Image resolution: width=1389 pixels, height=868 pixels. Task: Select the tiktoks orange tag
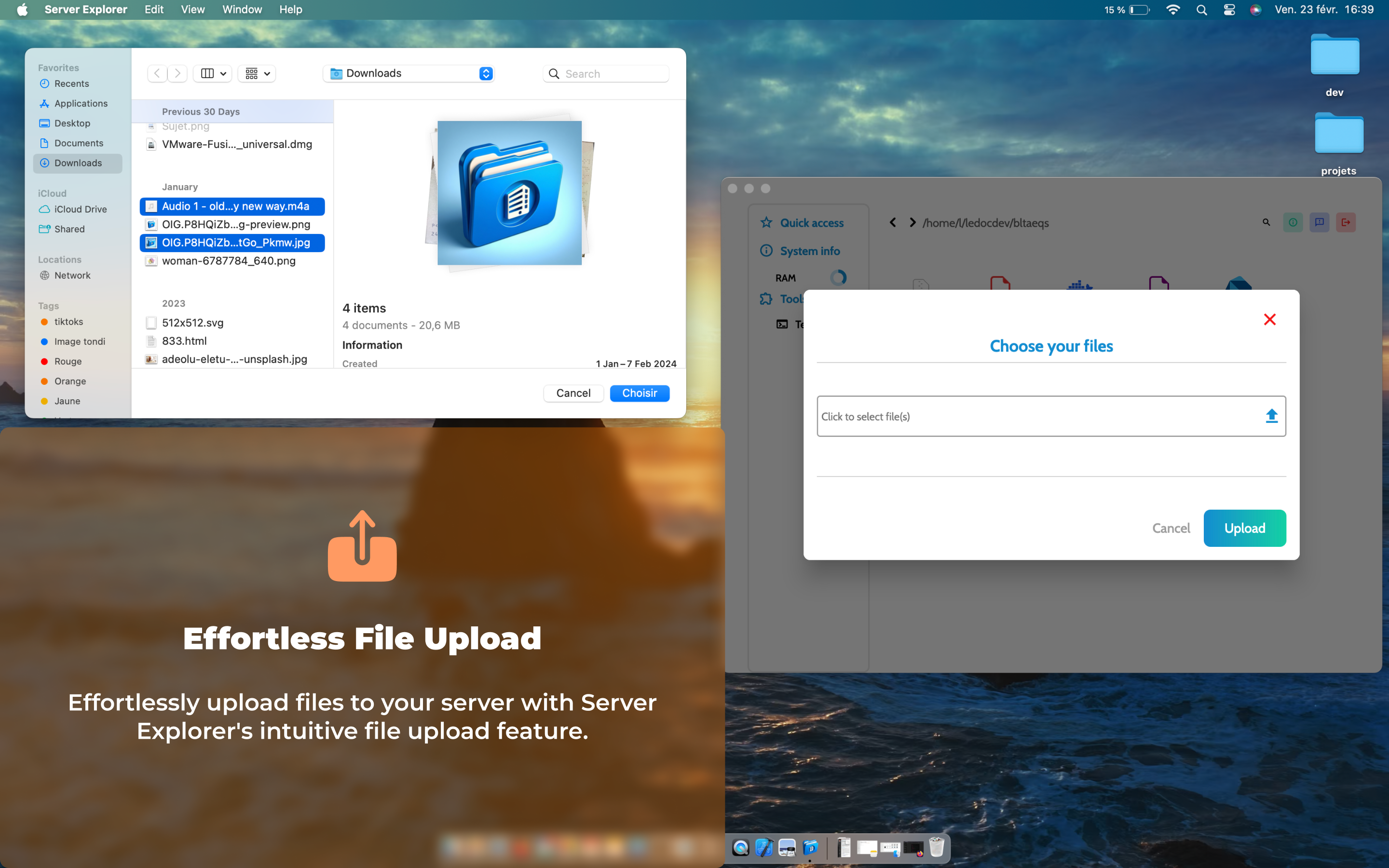pyautogui.click(x=78, y=322)
